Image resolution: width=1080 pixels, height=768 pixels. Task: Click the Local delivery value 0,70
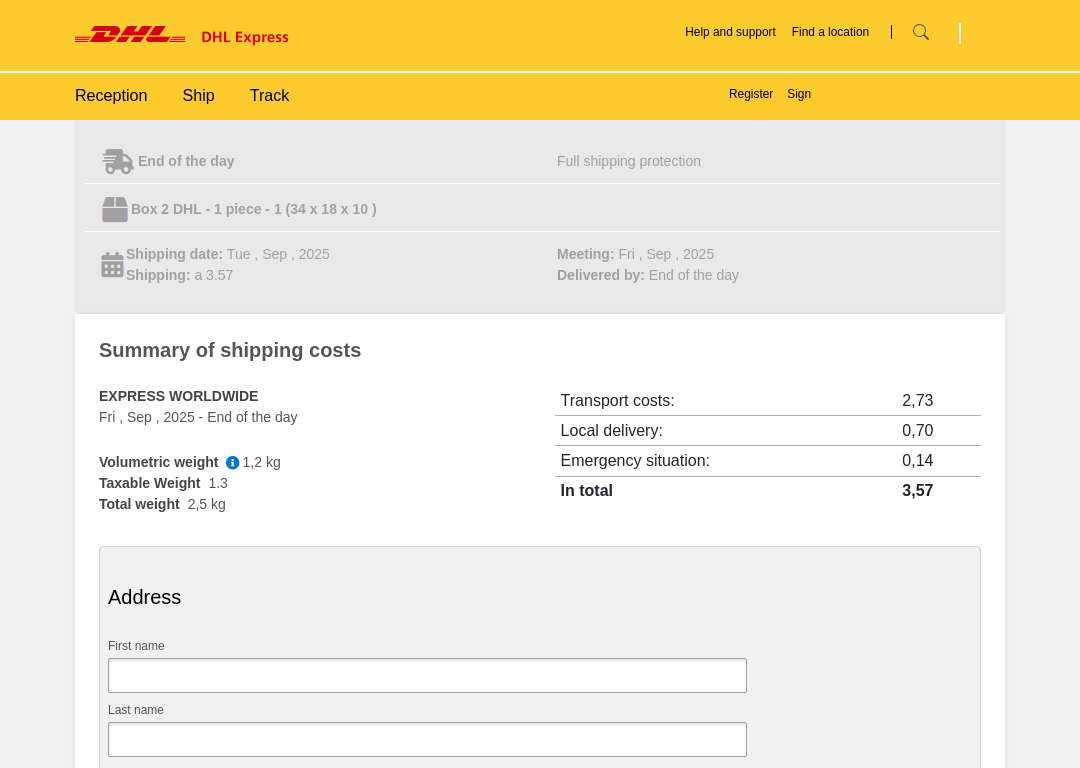[x=917, y=430]
